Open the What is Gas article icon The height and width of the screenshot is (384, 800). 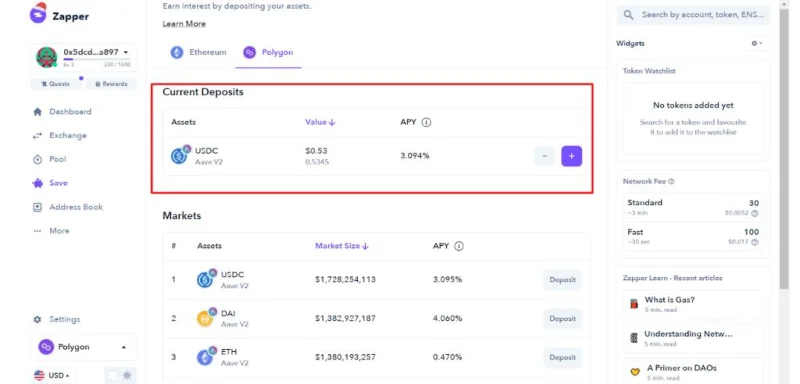[x=634, y=304]
